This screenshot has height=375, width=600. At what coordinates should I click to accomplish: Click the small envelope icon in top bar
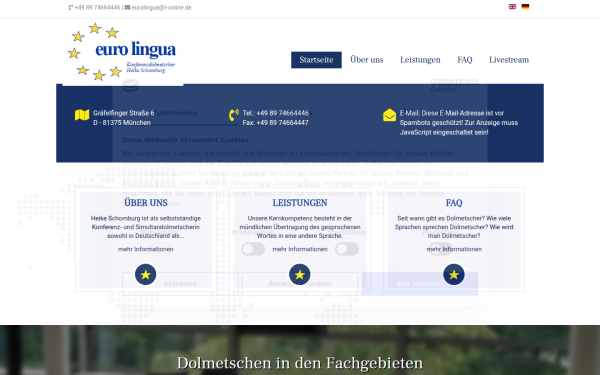click(x=127, y=7)
